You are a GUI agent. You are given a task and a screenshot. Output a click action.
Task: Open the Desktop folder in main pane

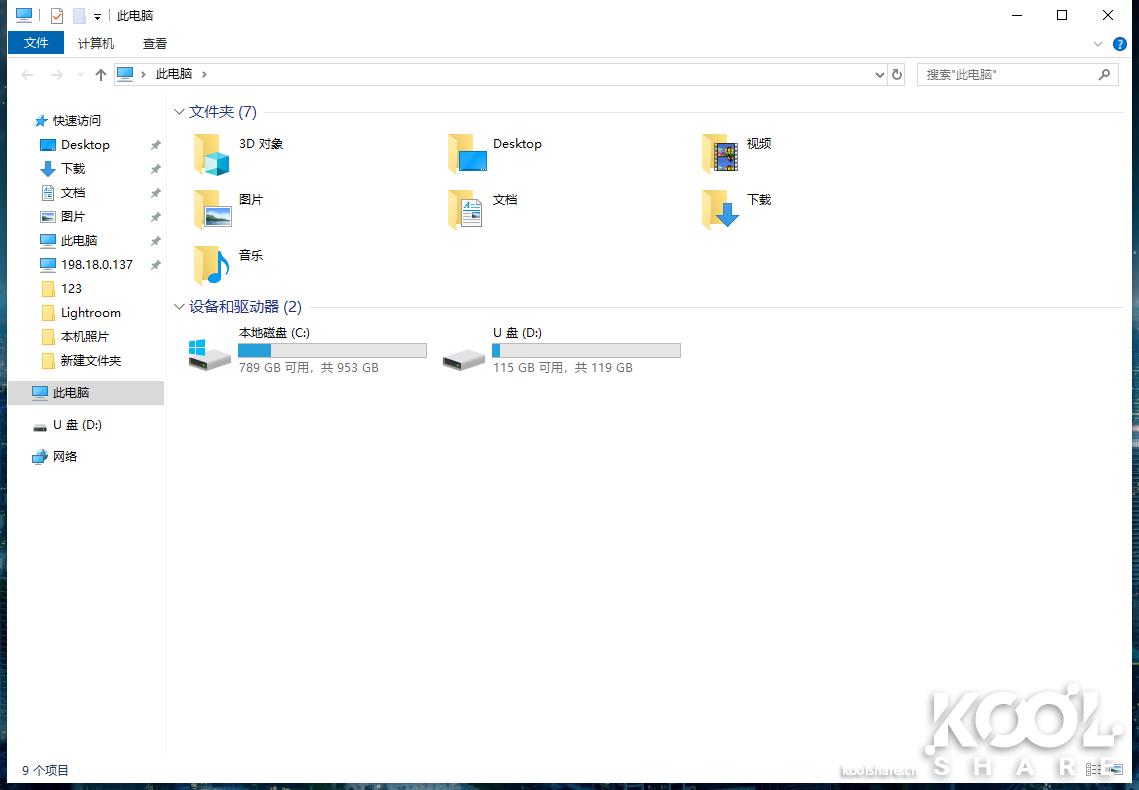pyautogui.click(x=467, y=154)
